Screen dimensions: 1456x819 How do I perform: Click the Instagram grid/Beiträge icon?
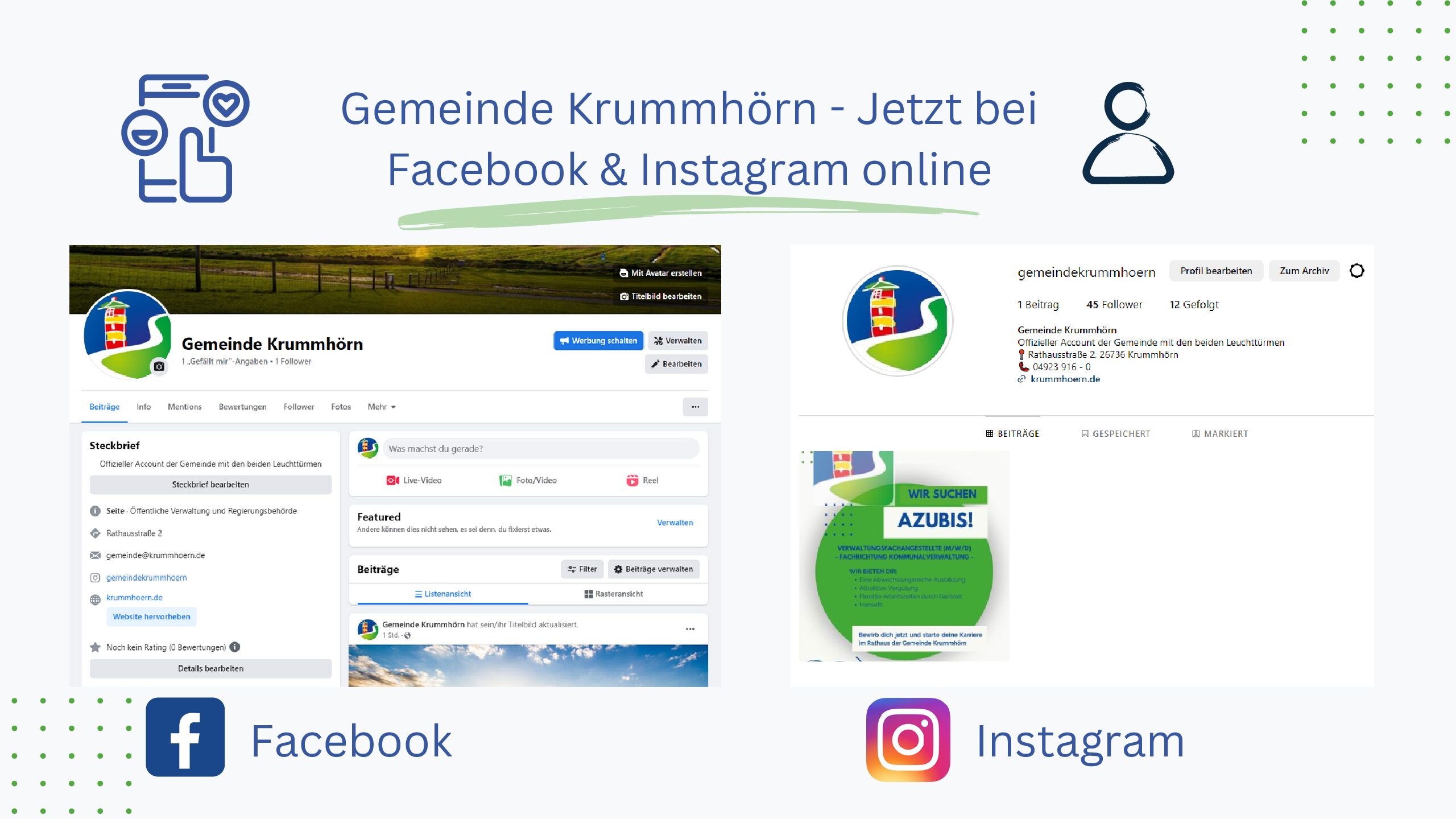pyautogui.click(x=988, y=433)
